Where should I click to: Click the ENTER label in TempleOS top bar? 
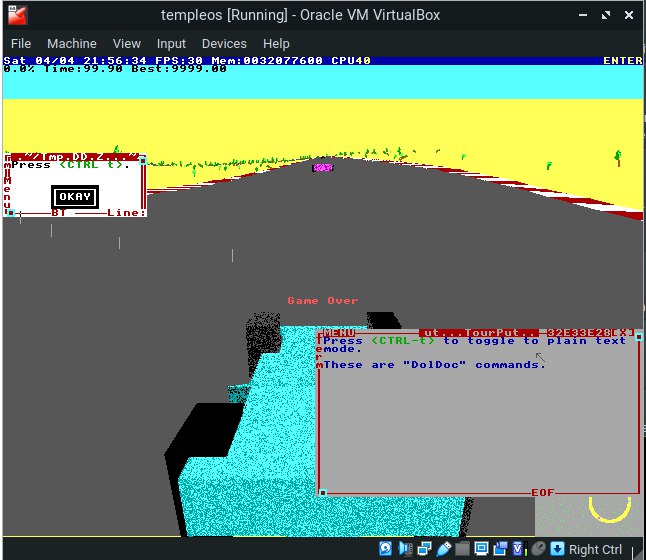(623, 61)
